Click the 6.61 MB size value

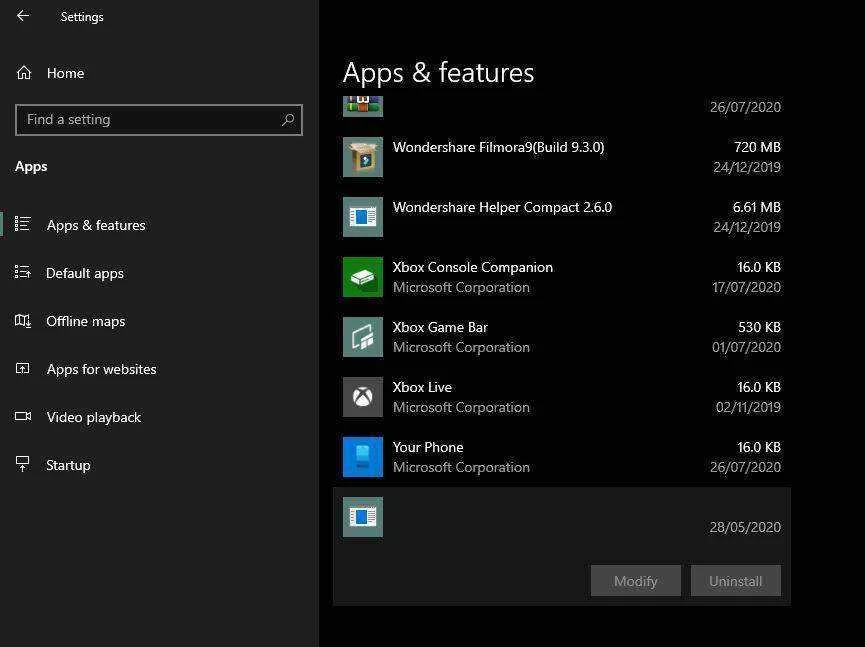pos(756,207)
